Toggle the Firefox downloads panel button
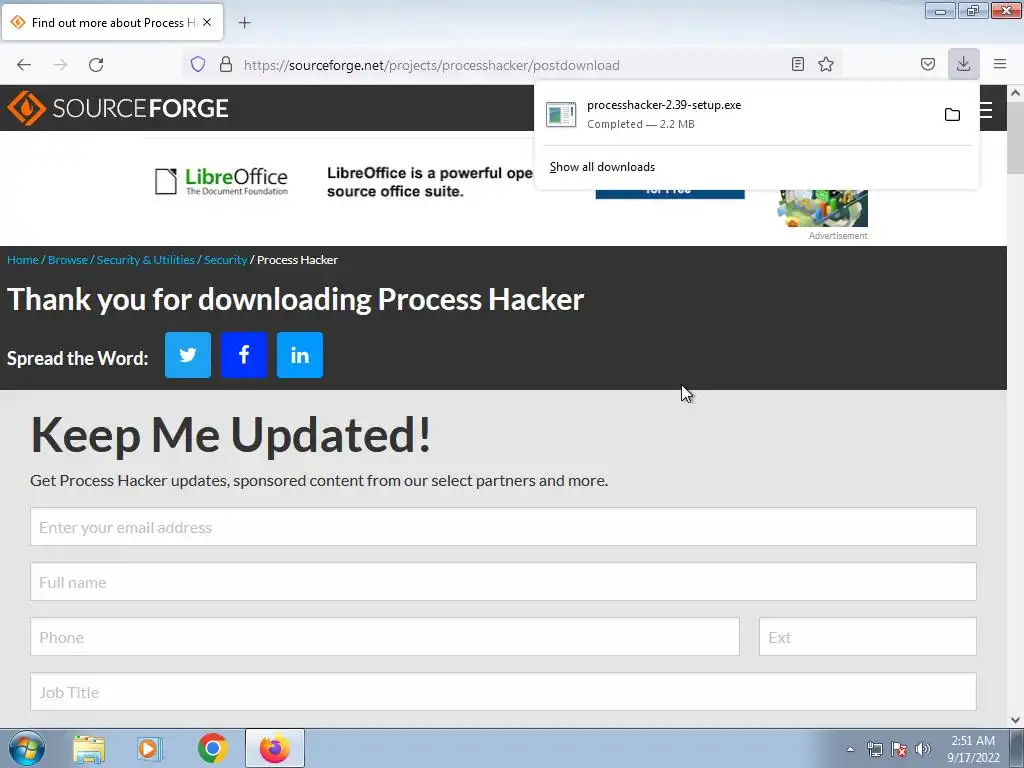 [963, 64]
